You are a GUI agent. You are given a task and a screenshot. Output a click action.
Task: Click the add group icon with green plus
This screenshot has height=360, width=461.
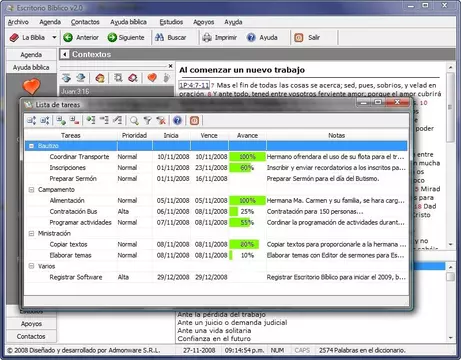pyautogui.click(x=61, y=120)
